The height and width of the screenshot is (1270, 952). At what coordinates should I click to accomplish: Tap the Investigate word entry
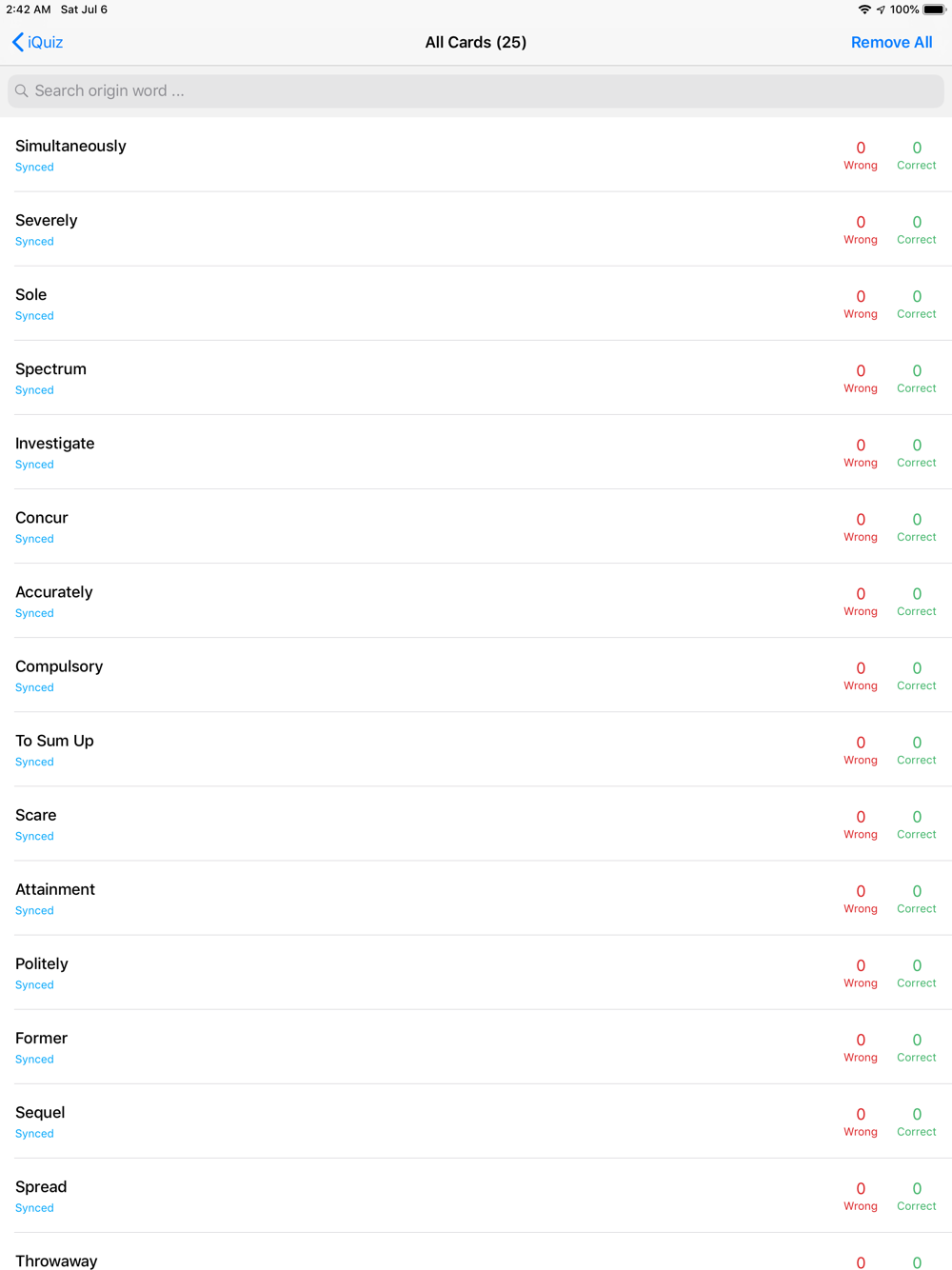click(x=476, y=451)
